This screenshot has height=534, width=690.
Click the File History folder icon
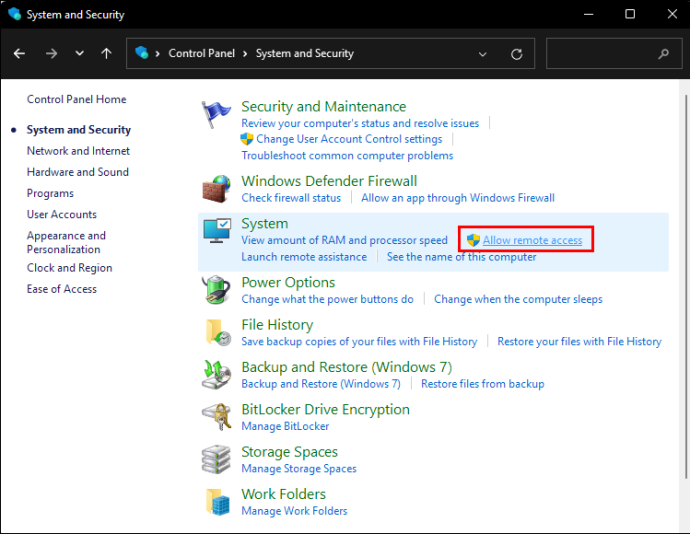pyautogui.click(x=218, y=332)
